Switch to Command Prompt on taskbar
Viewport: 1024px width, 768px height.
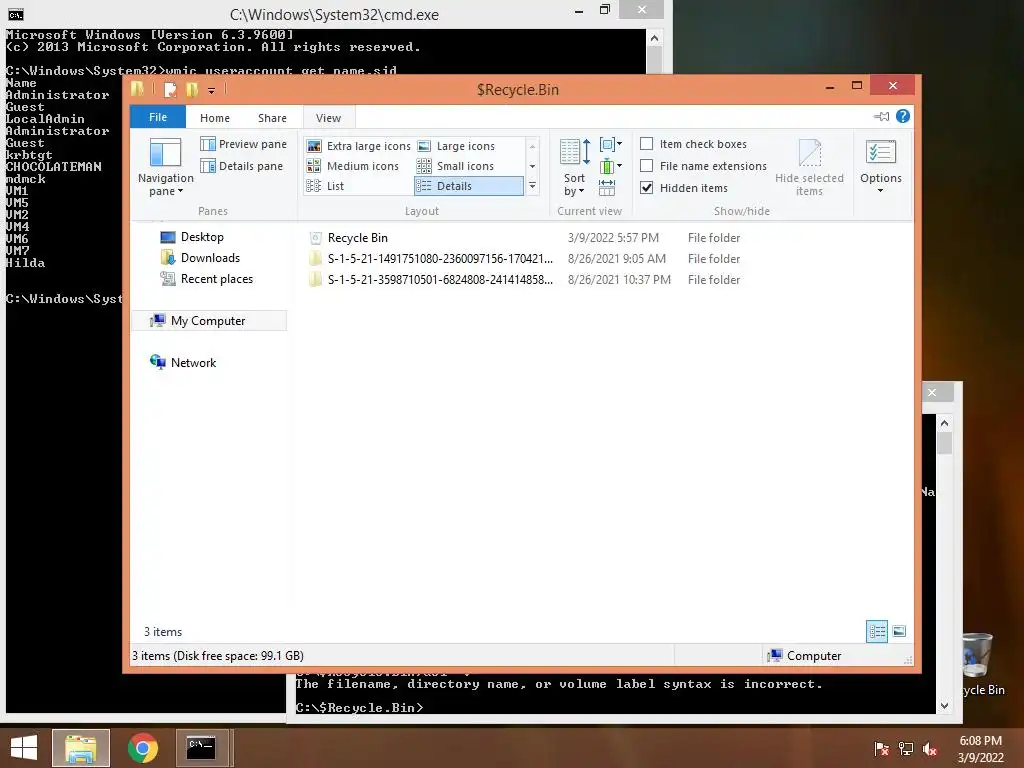[202, 748]
